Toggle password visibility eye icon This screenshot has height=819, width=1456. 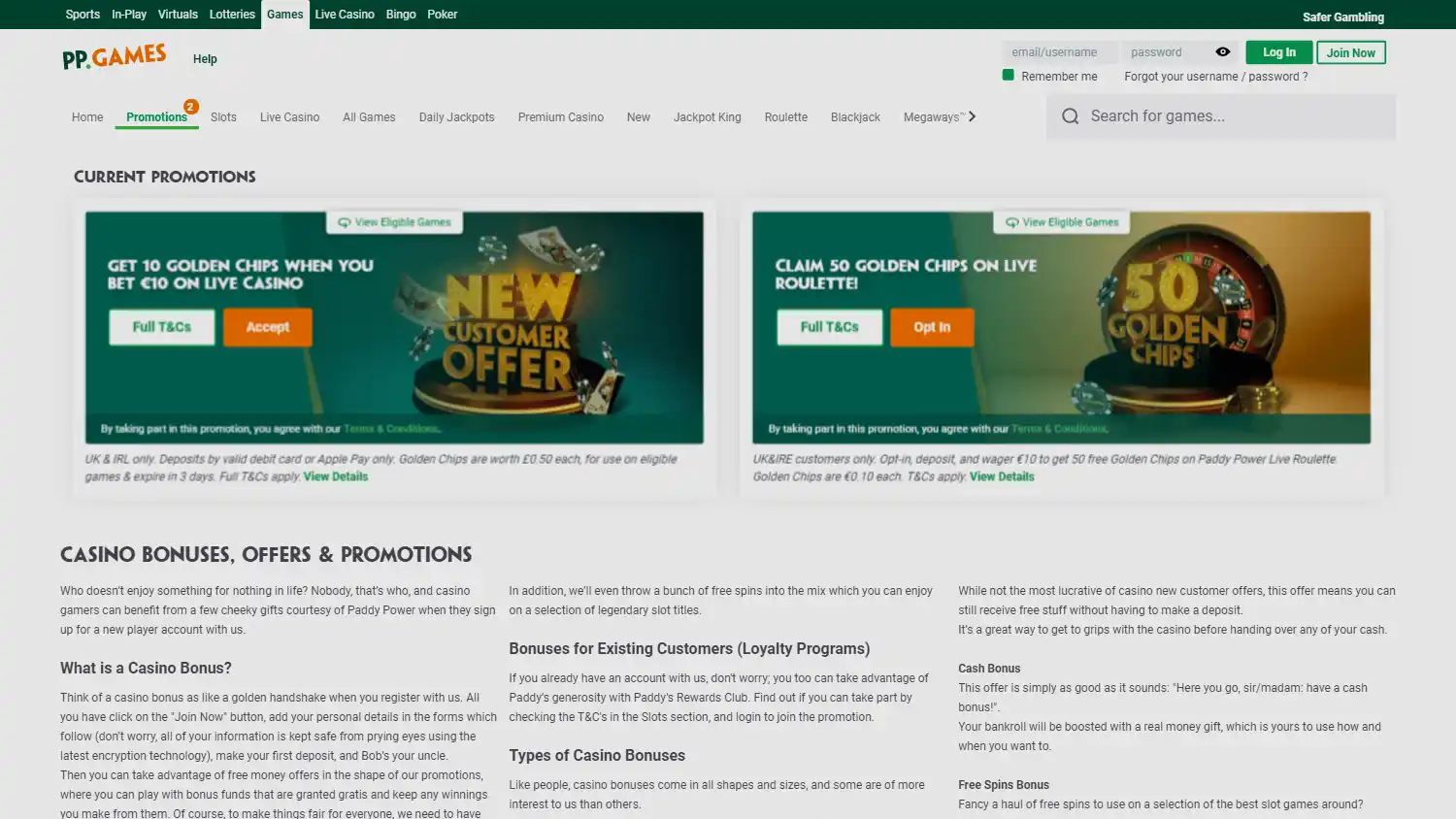pos(1222,52)
